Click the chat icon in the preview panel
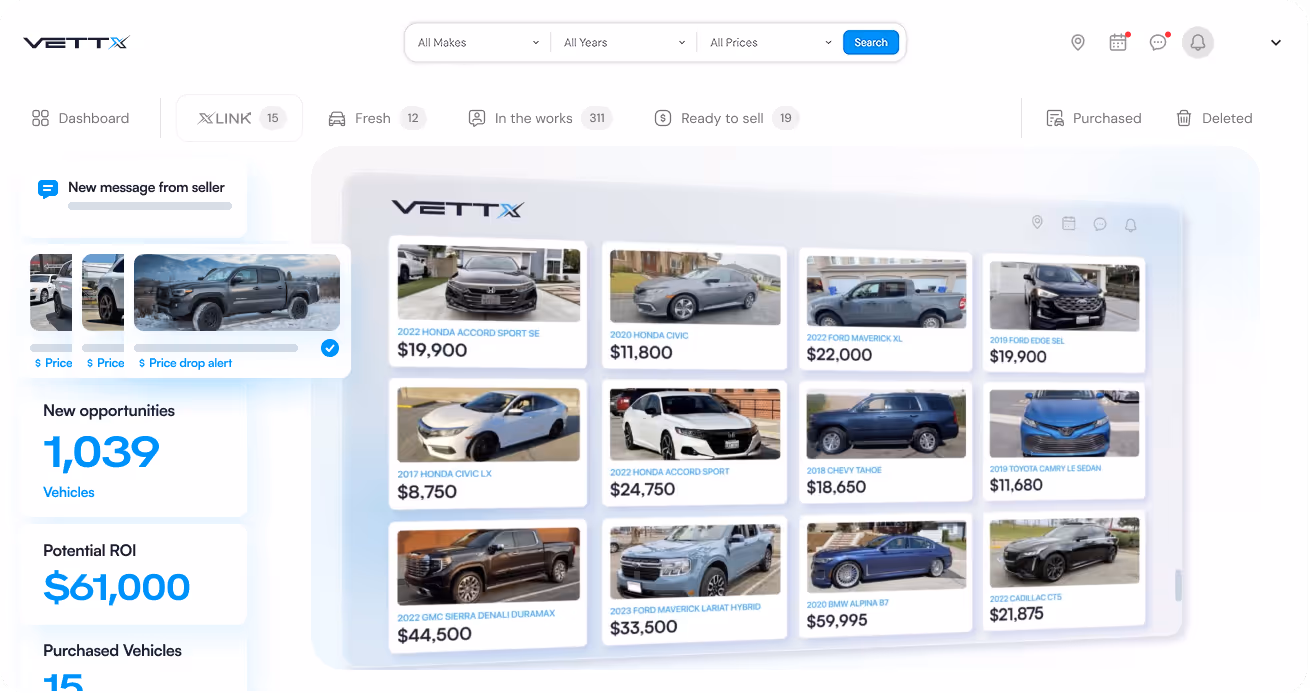This screenshot has height=693, width=1310. 1099,224
